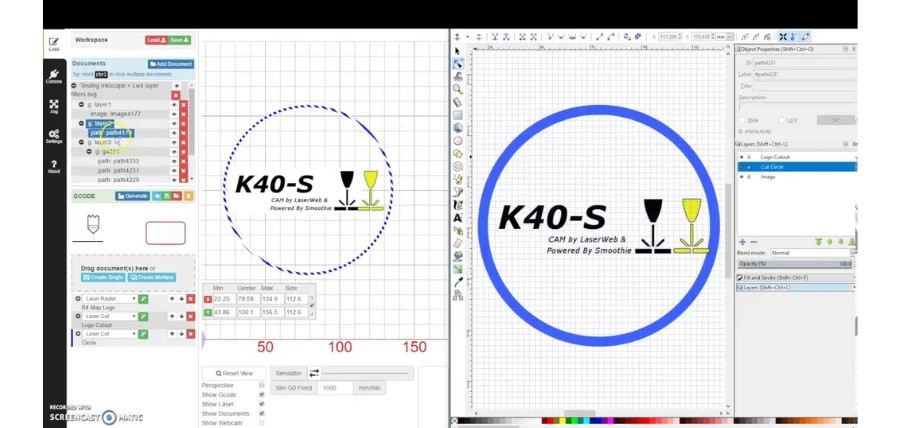Collapse the g: layer3 tree node
The image size is (920, 428).
click(82, 142)
